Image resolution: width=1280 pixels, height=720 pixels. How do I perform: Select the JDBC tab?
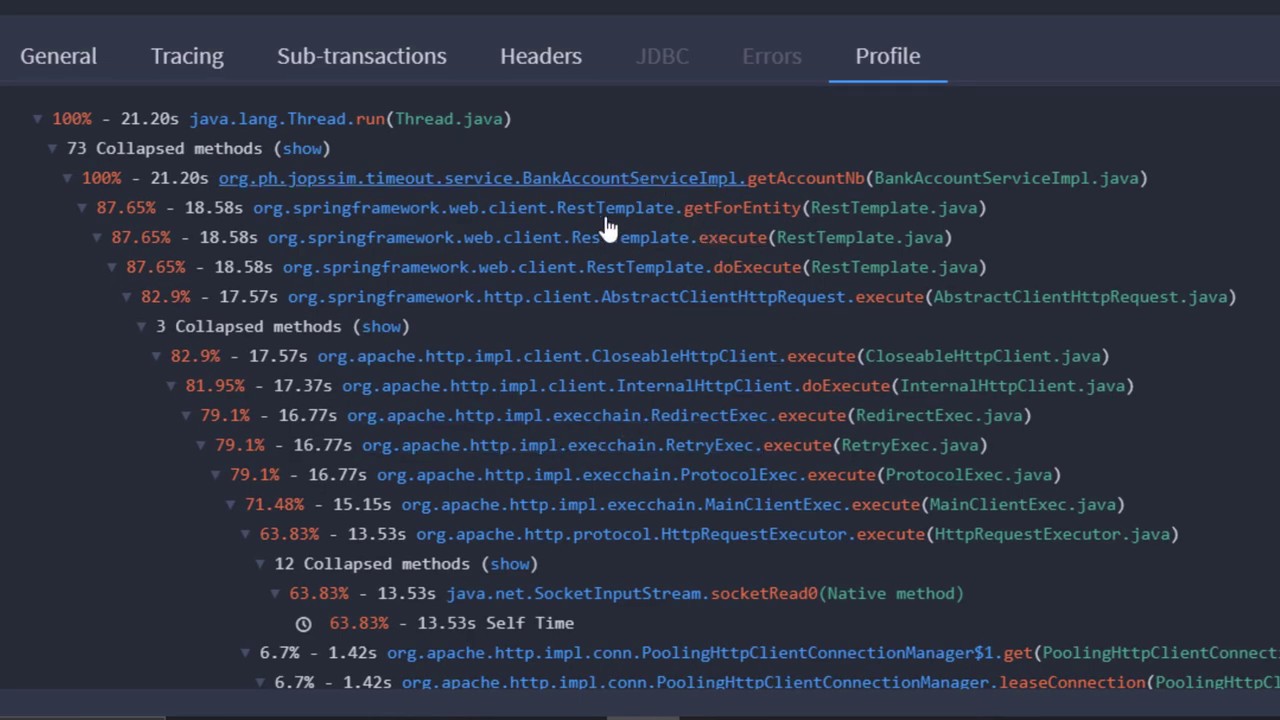coord(662,56)
